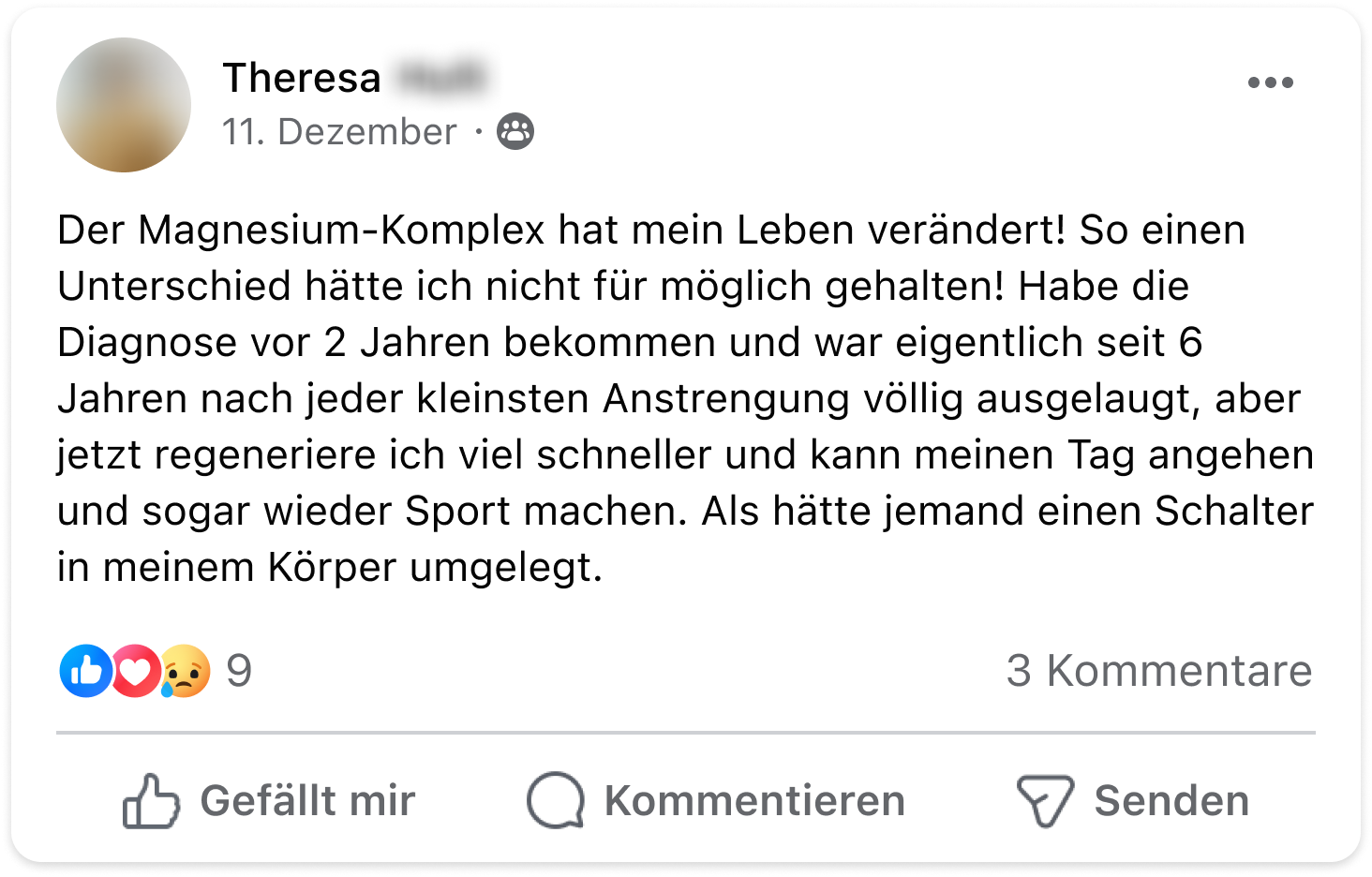Open Theresa's blurred profile picture
The width and height of the screenshot is (1372, 877).
click(x=124, y=105)
